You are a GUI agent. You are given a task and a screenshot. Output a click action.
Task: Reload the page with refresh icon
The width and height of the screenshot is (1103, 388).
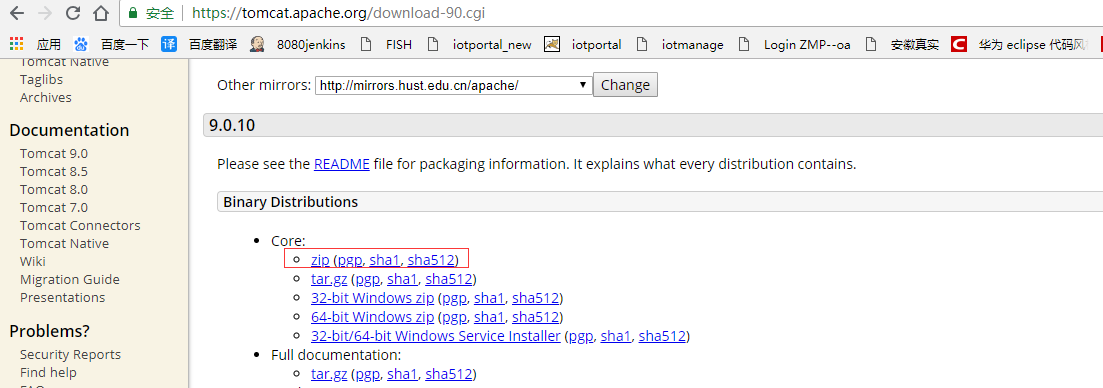pos(73,13)
